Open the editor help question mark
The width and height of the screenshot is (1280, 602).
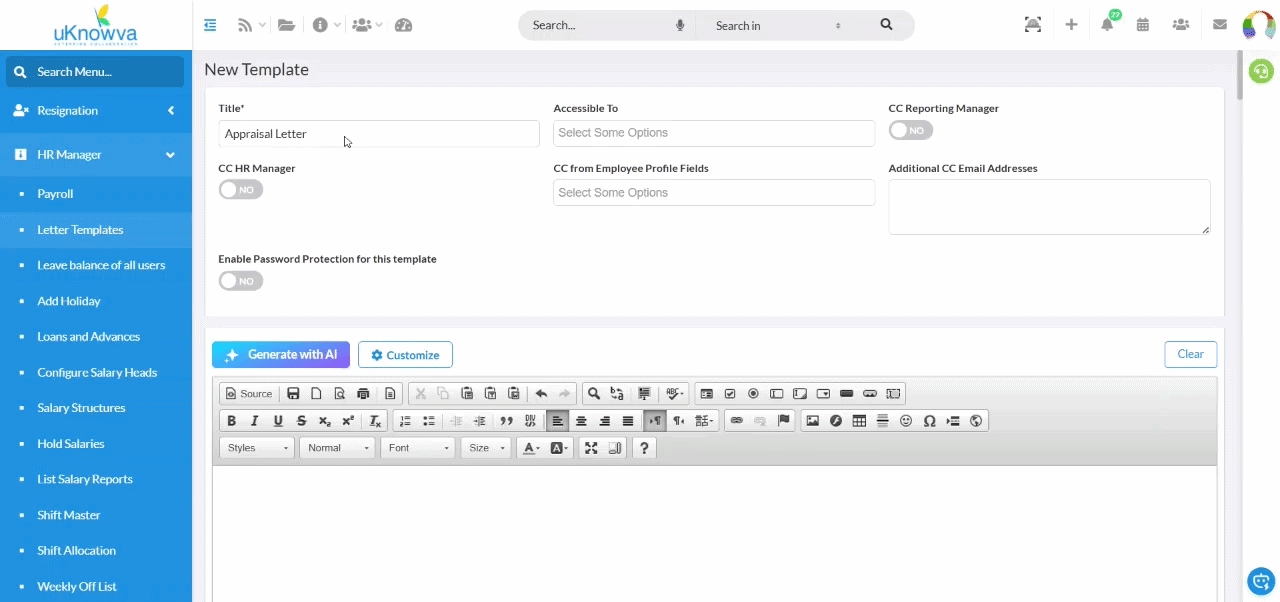pyautogui.click(x=644, y=448)
